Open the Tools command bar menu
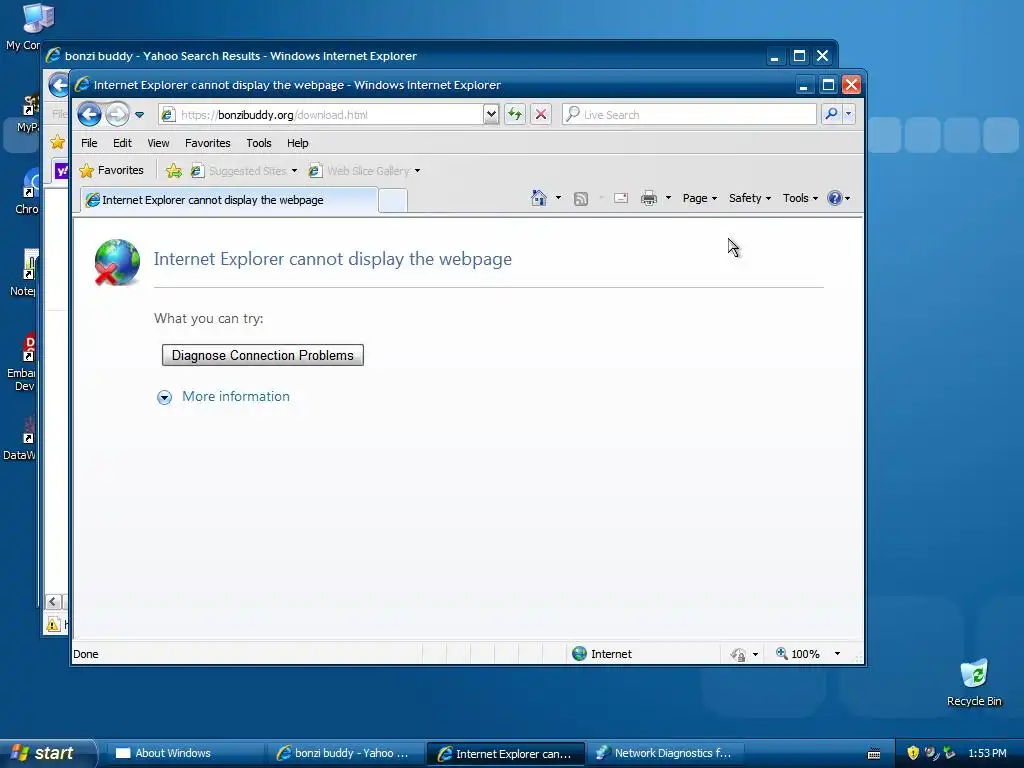This screenshot has height=768, width=1024. point(800,198)
